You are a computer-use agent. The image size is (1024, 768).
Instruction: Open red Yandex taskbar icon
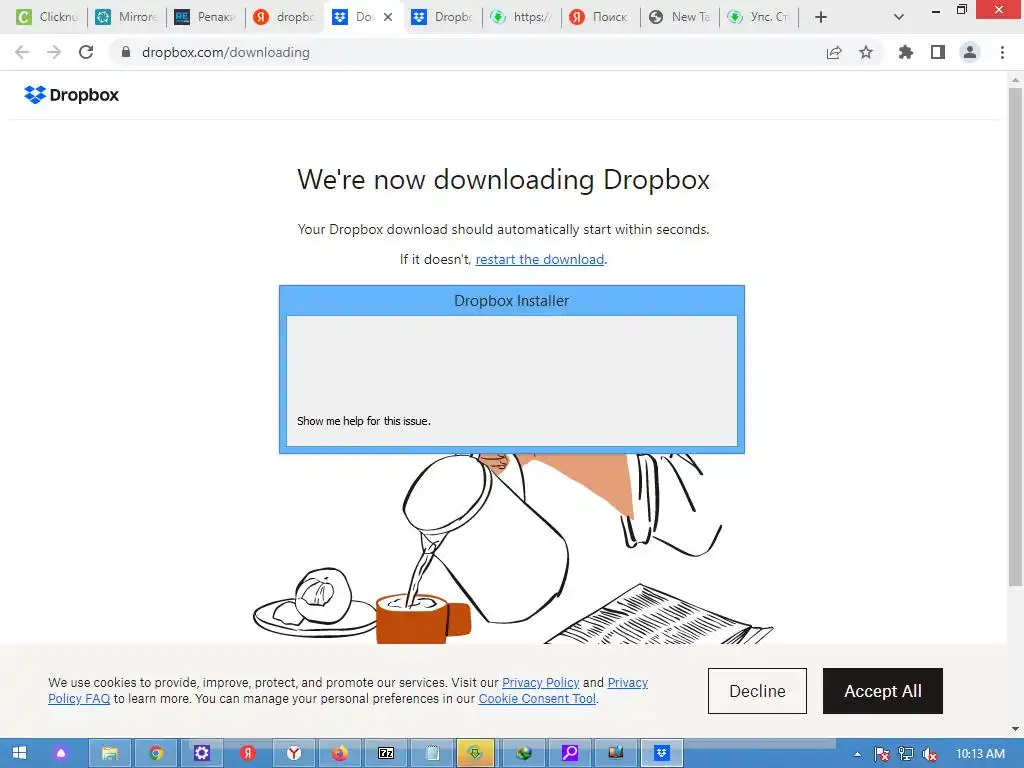click(x=247, y=753)
